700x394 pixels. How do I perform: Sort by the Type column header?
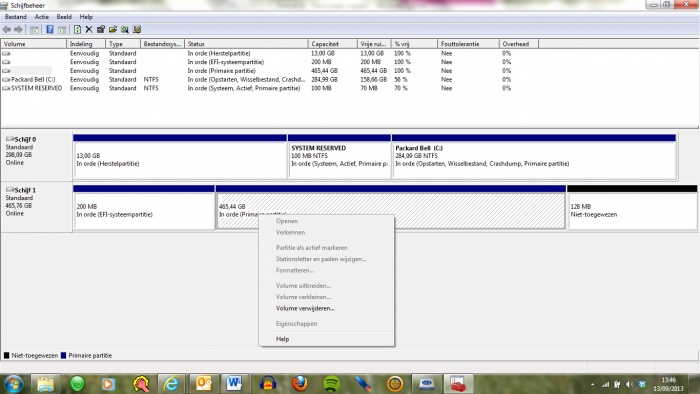pos(123,44)
